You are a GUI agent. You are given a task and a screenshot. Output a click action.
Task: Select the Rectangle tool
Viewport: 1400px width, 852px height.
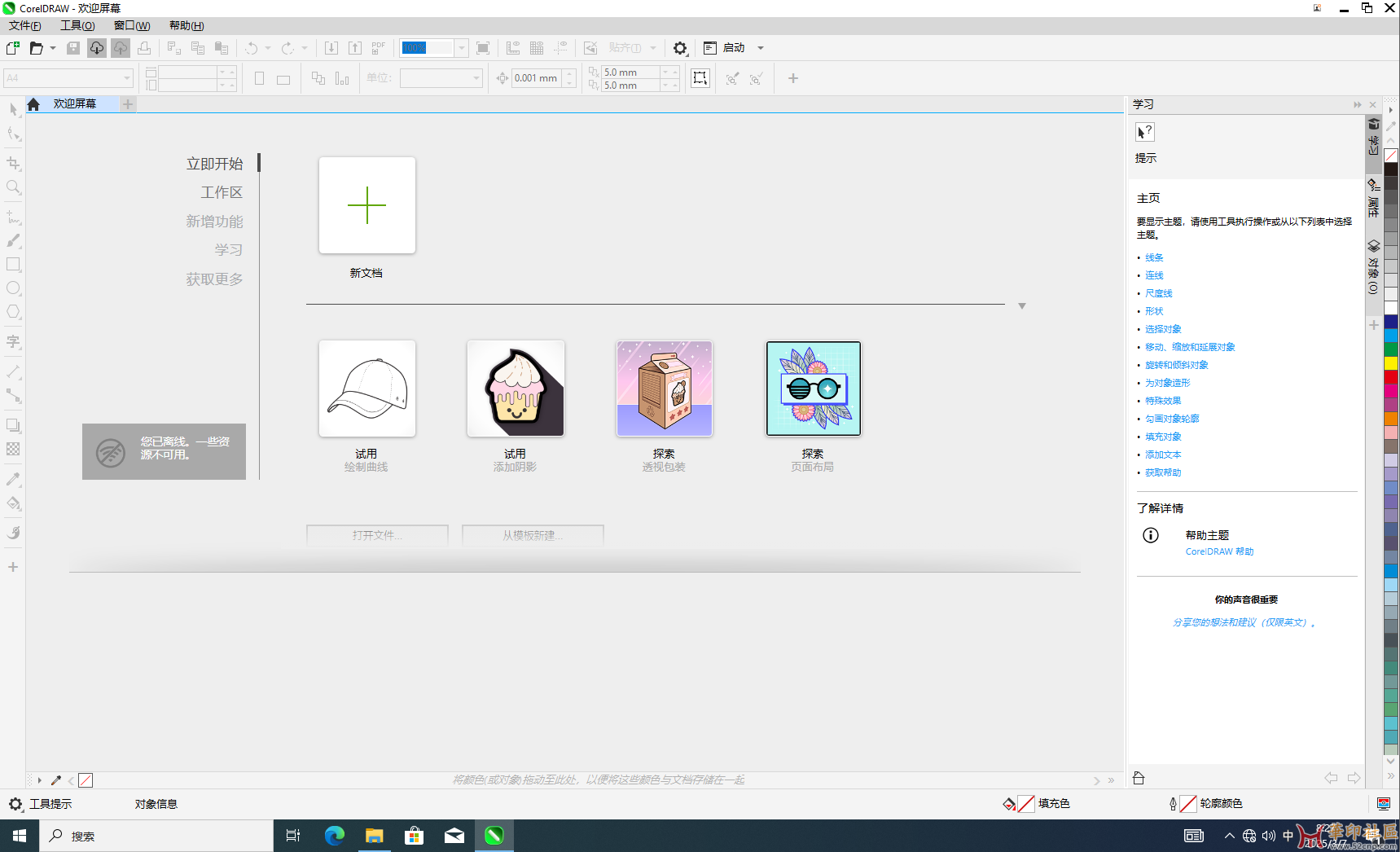click(13, 265)
